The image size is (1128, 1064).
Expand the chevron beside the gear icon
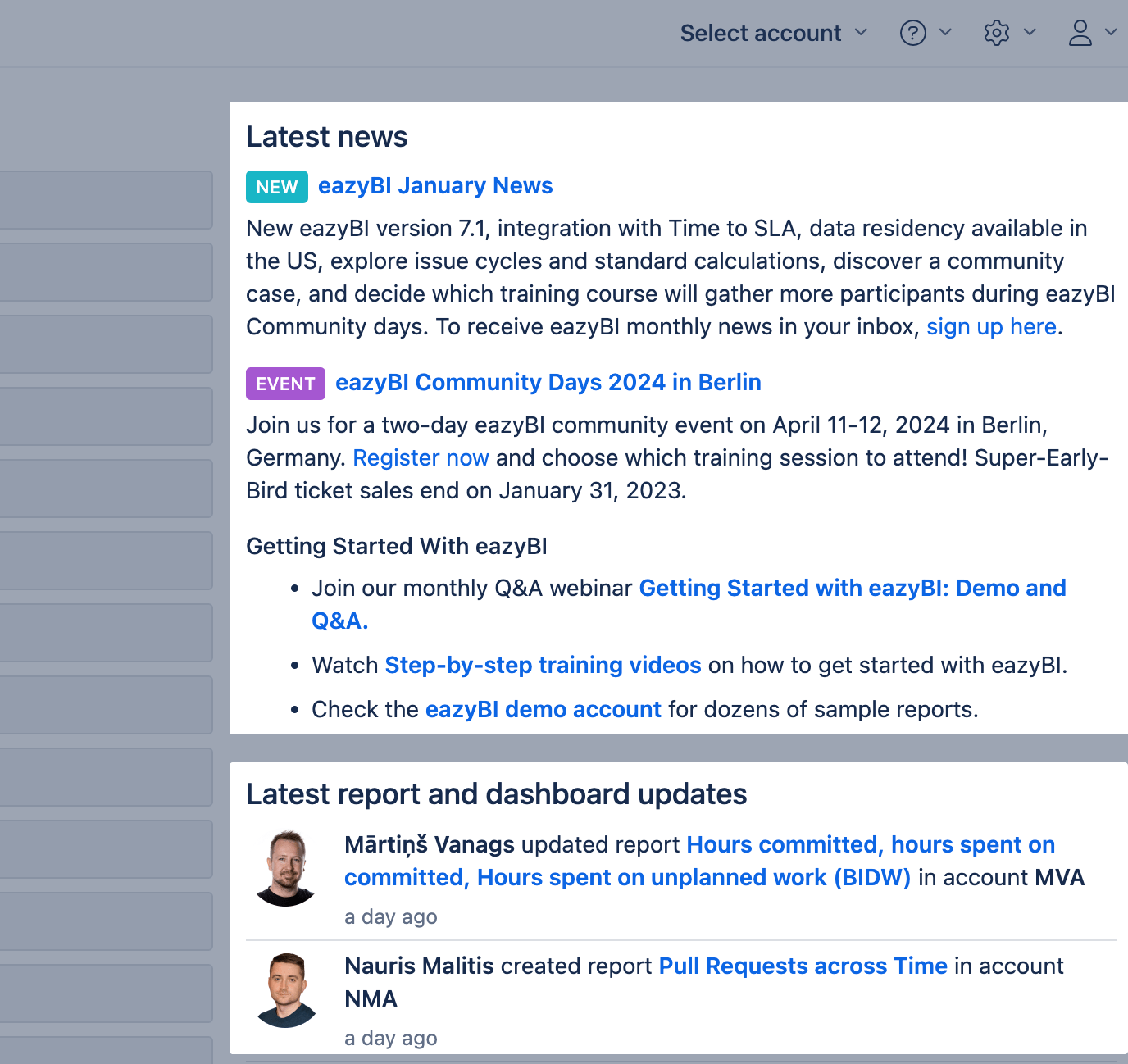1030,33
